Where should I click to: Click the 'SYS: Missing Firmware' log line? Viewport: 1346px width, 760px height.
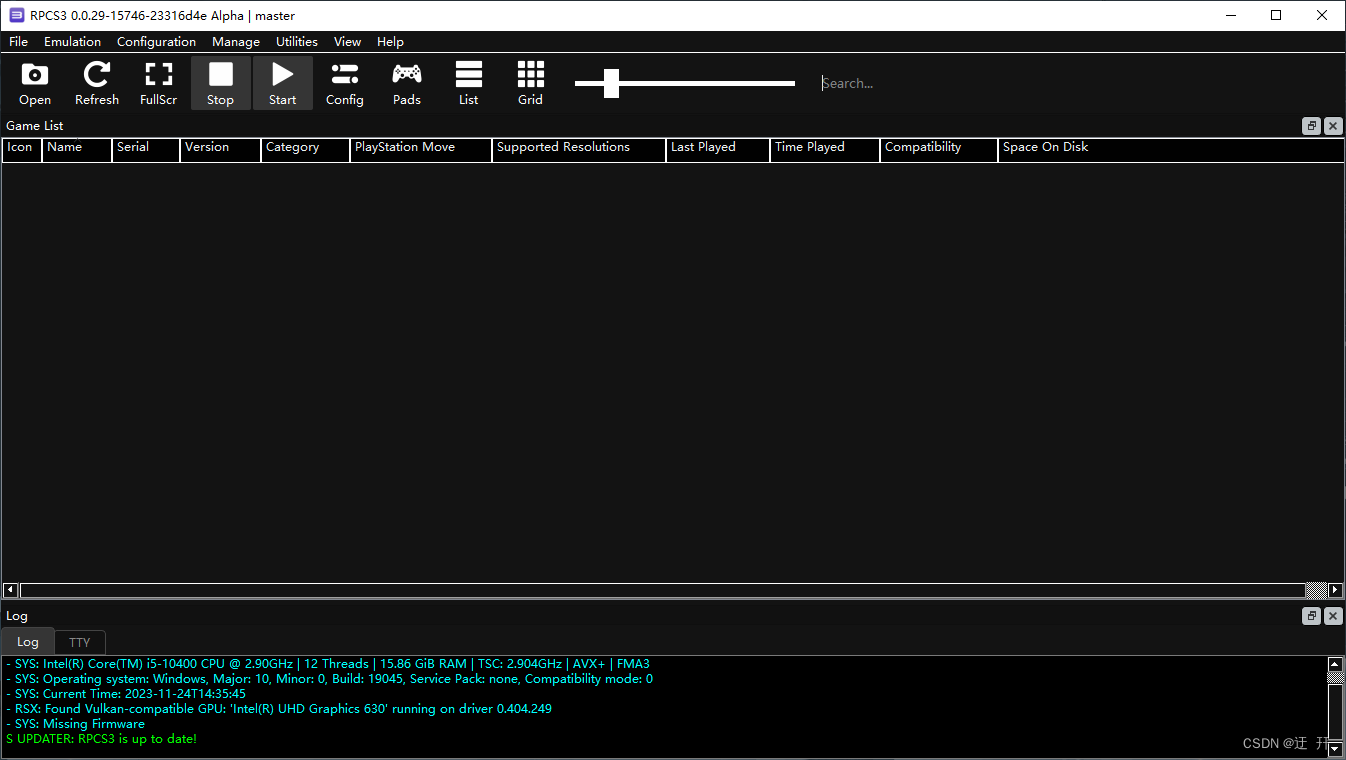75,724
